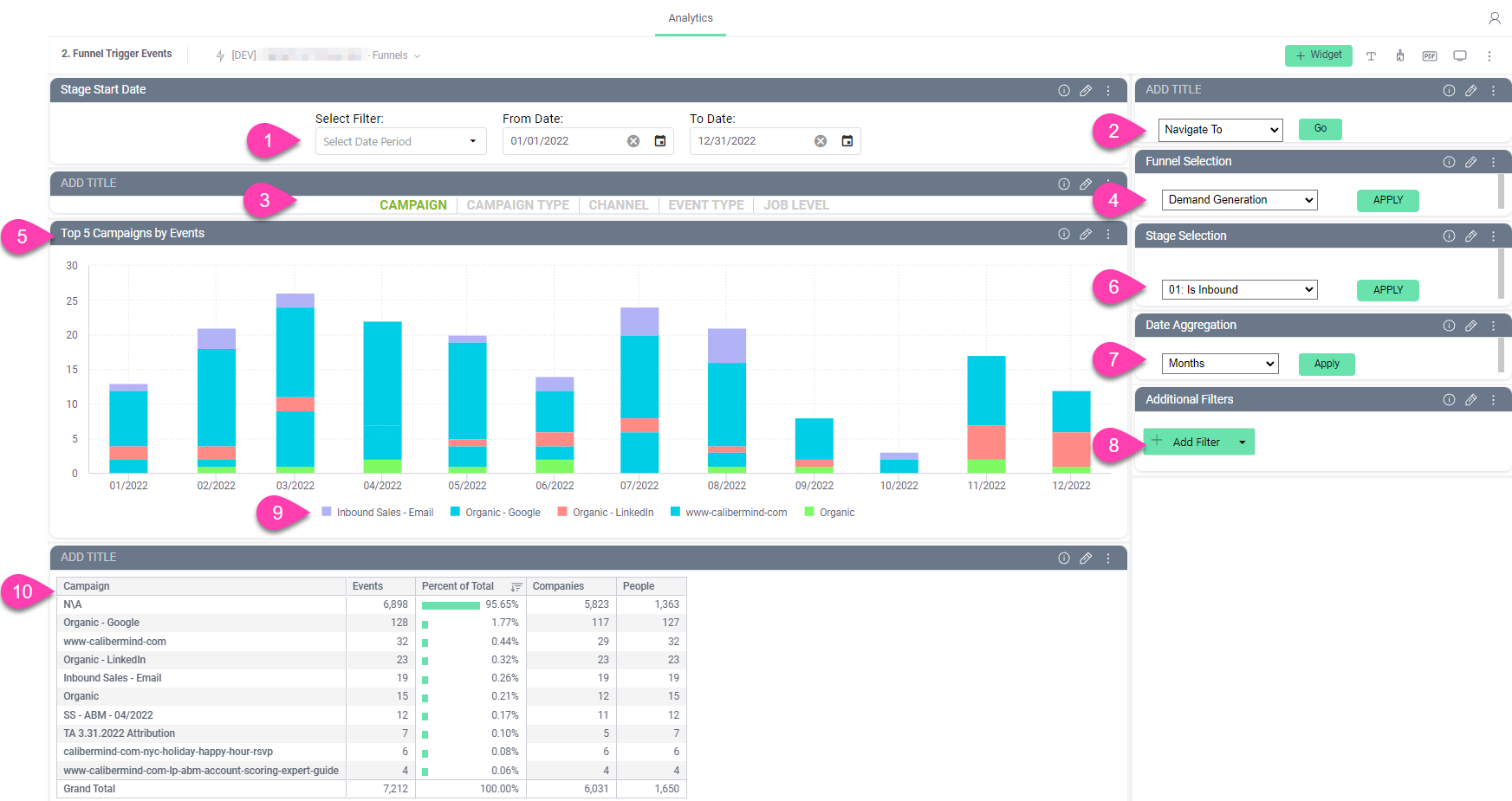Edit the campaign table widget
The width and height of the screenshot is (1512, 801).
pos(1086,559)
